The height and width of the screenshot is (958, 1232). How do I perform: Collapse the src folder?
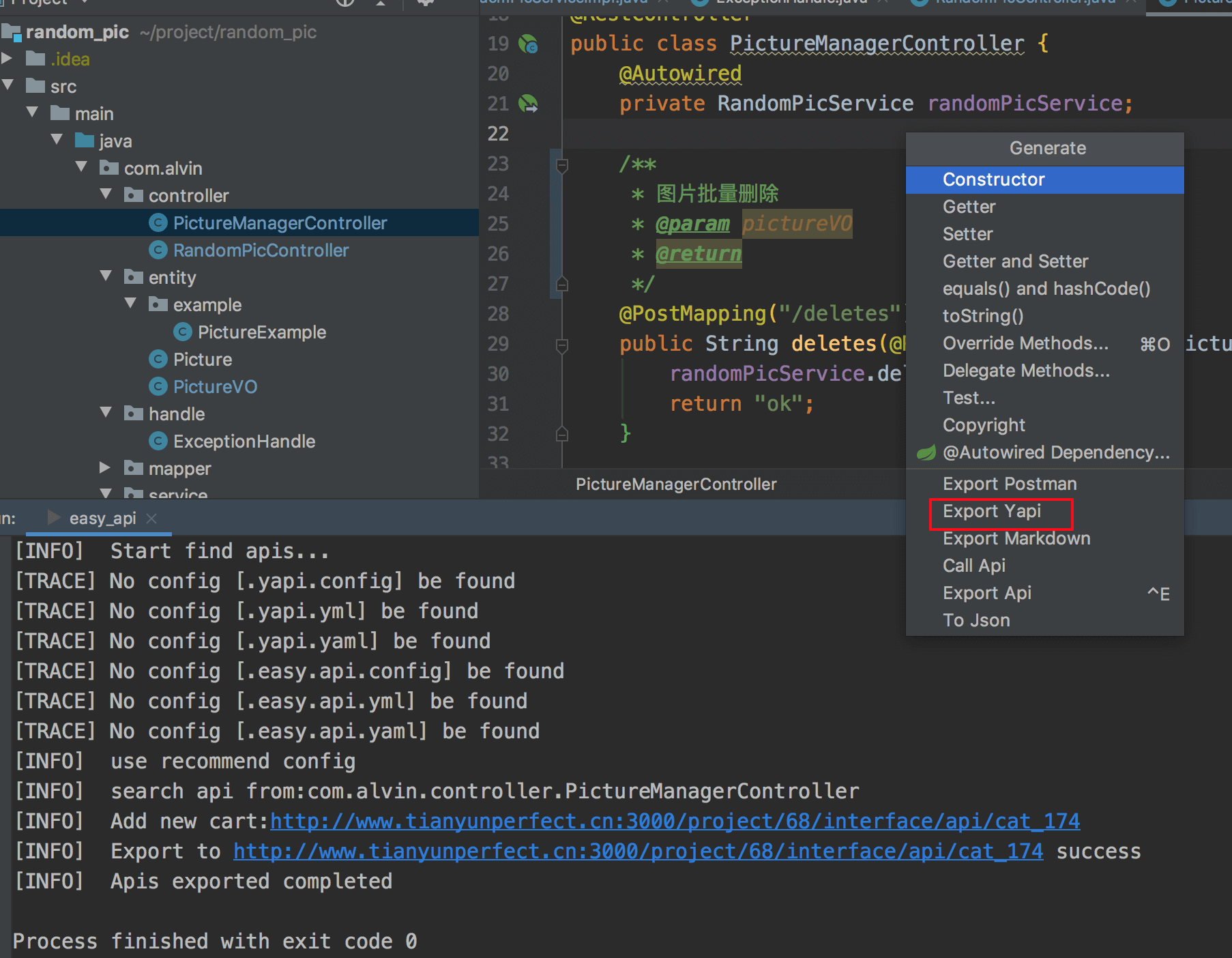pyautogui.click(x=8, y=85)
